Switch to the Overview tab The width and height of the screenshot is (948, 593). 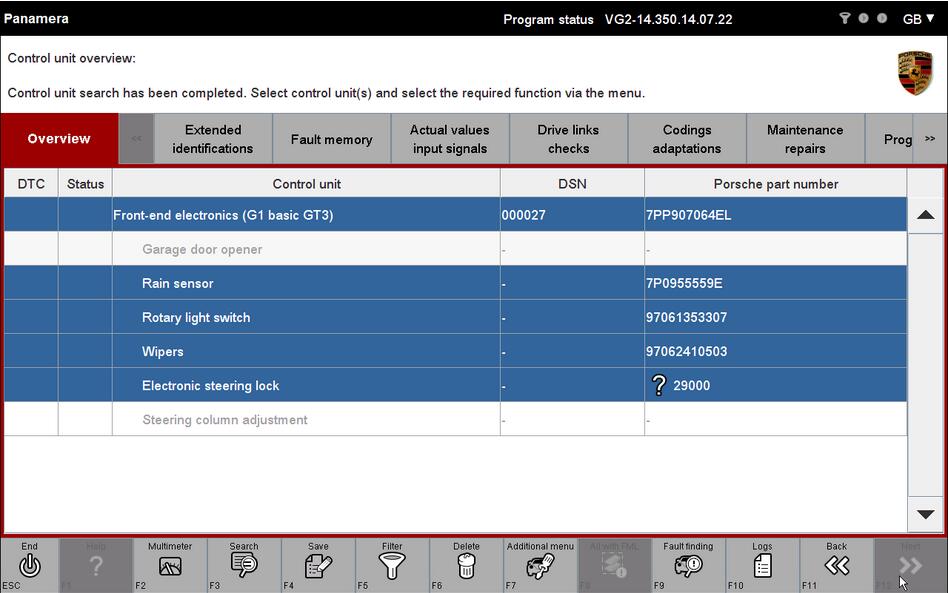59,138
